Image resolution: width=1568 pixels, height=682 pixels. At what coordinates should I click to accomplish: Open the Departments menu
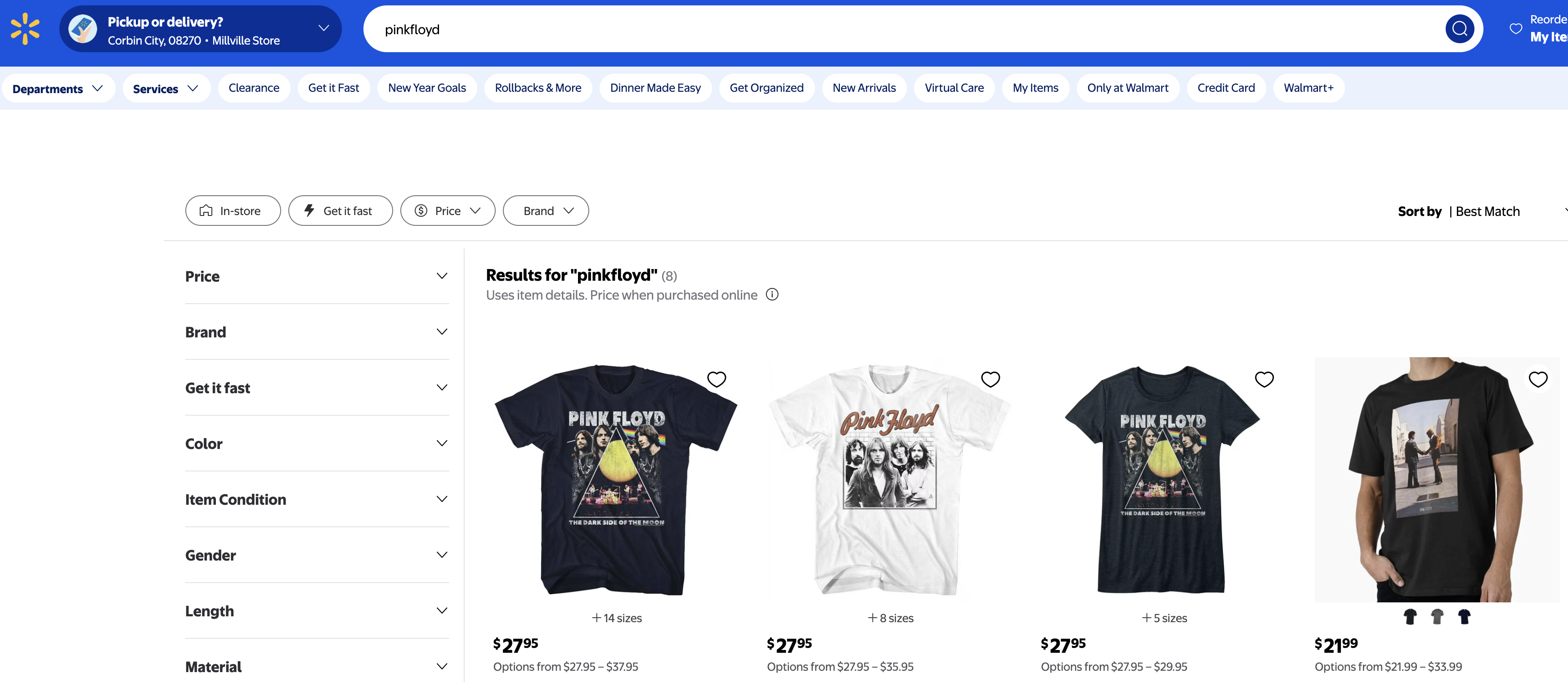pyautogui.click(x=57, y=88)
